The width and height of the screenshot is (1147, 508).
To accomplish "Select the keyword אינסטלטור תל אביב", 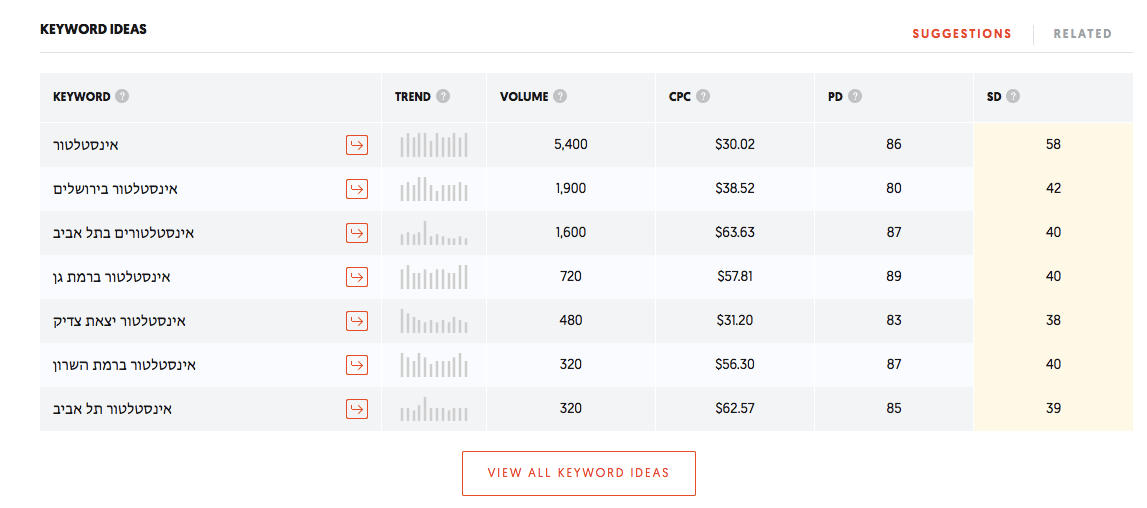I will click(x=113, y=408).
